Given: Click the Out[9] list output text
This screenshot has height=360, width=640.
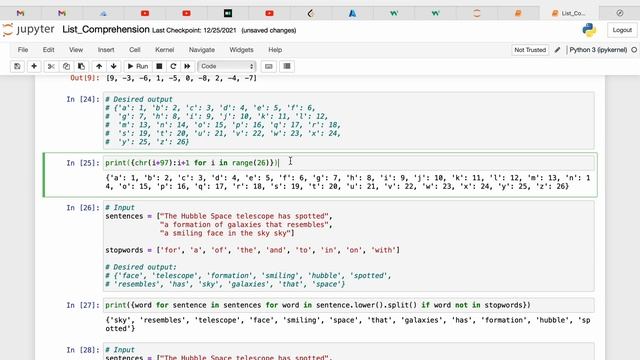Looking at the screenshot, I should click(x=181, y=78).
